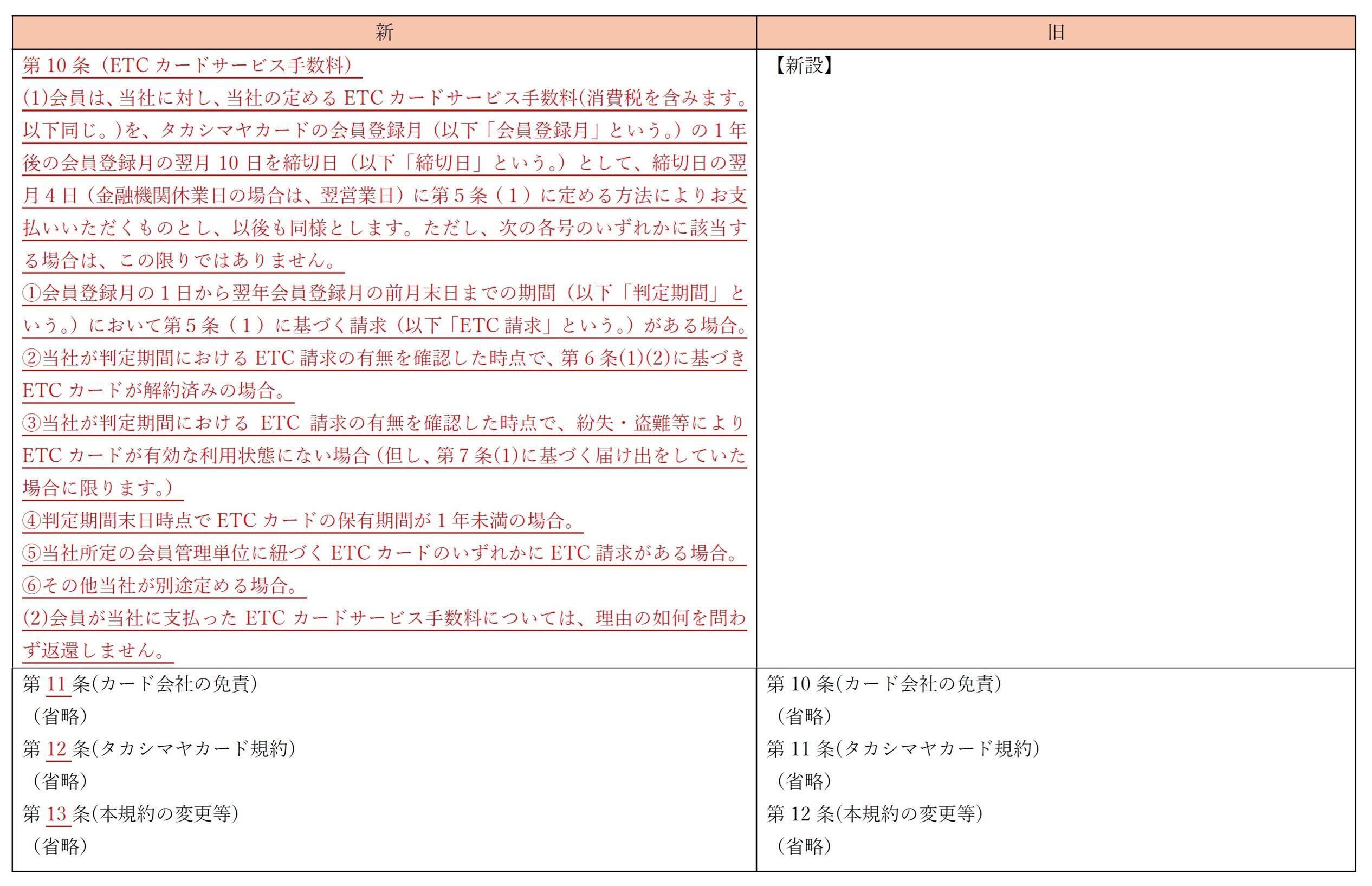This screenshot has width=1372, height=886.
Task: Click the line ず返還しません。
Action: [x=98, y=651]
